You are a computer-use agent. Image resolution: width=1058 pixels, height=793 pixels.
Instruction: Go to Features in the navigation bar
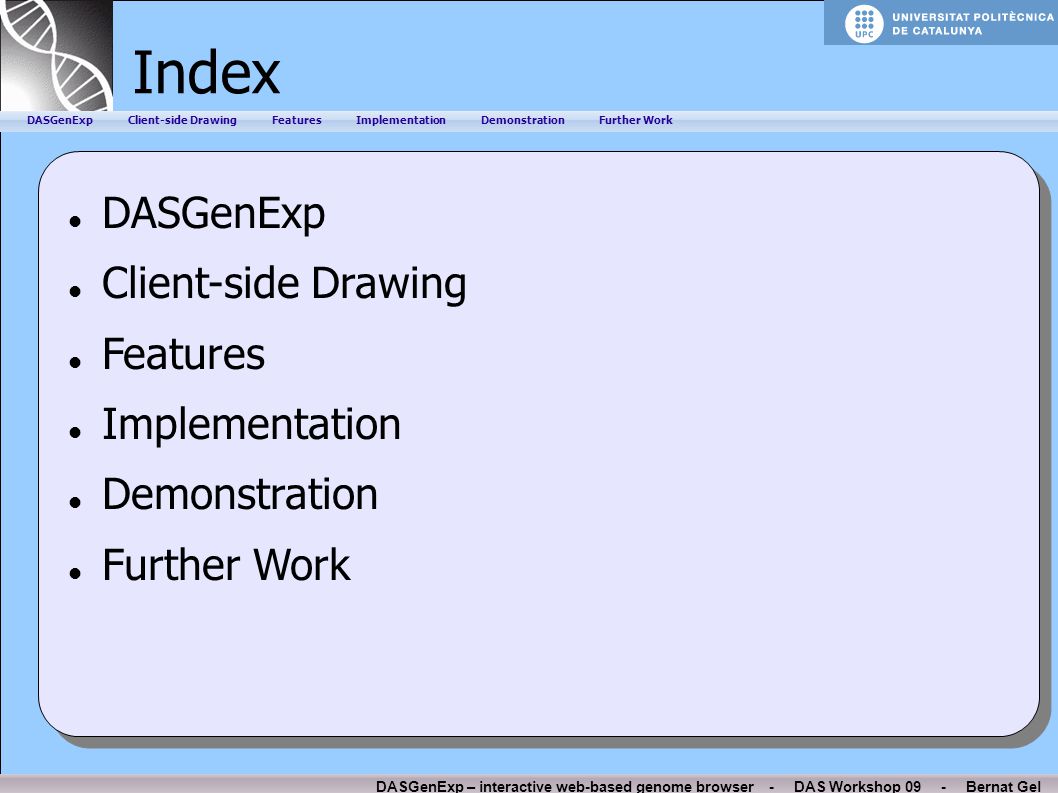(296, 120)
